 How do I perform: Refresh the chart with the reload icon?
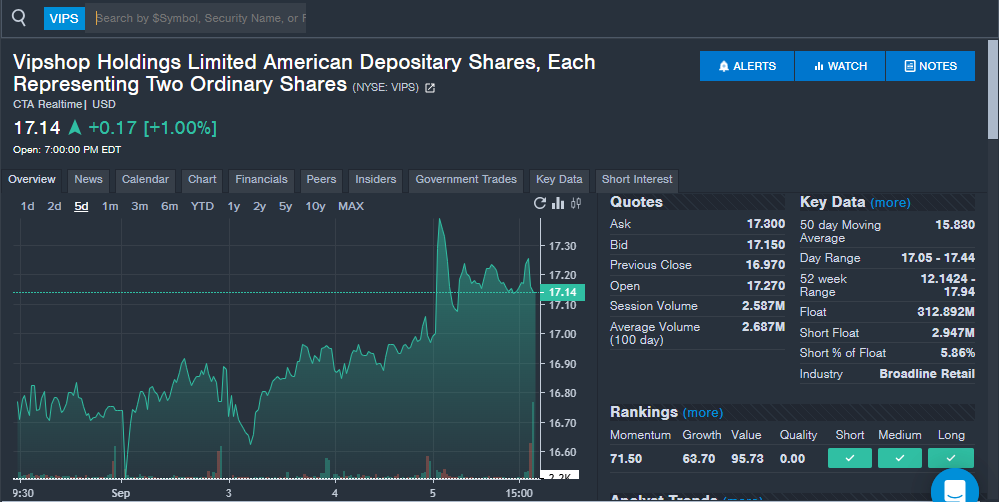(540, 203)
